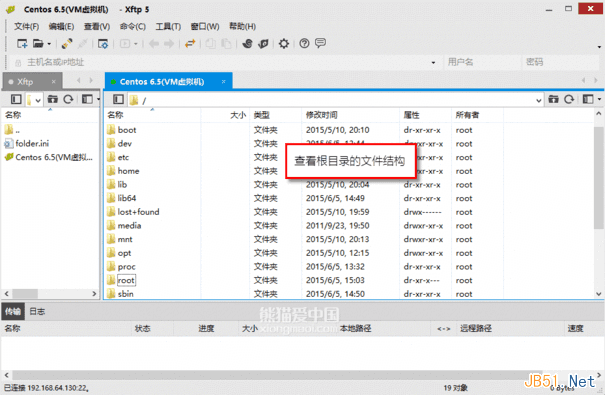Close the Centos 6.5 session tab
The width and height of the screenshot is (605, 395).
coord(223,81)
